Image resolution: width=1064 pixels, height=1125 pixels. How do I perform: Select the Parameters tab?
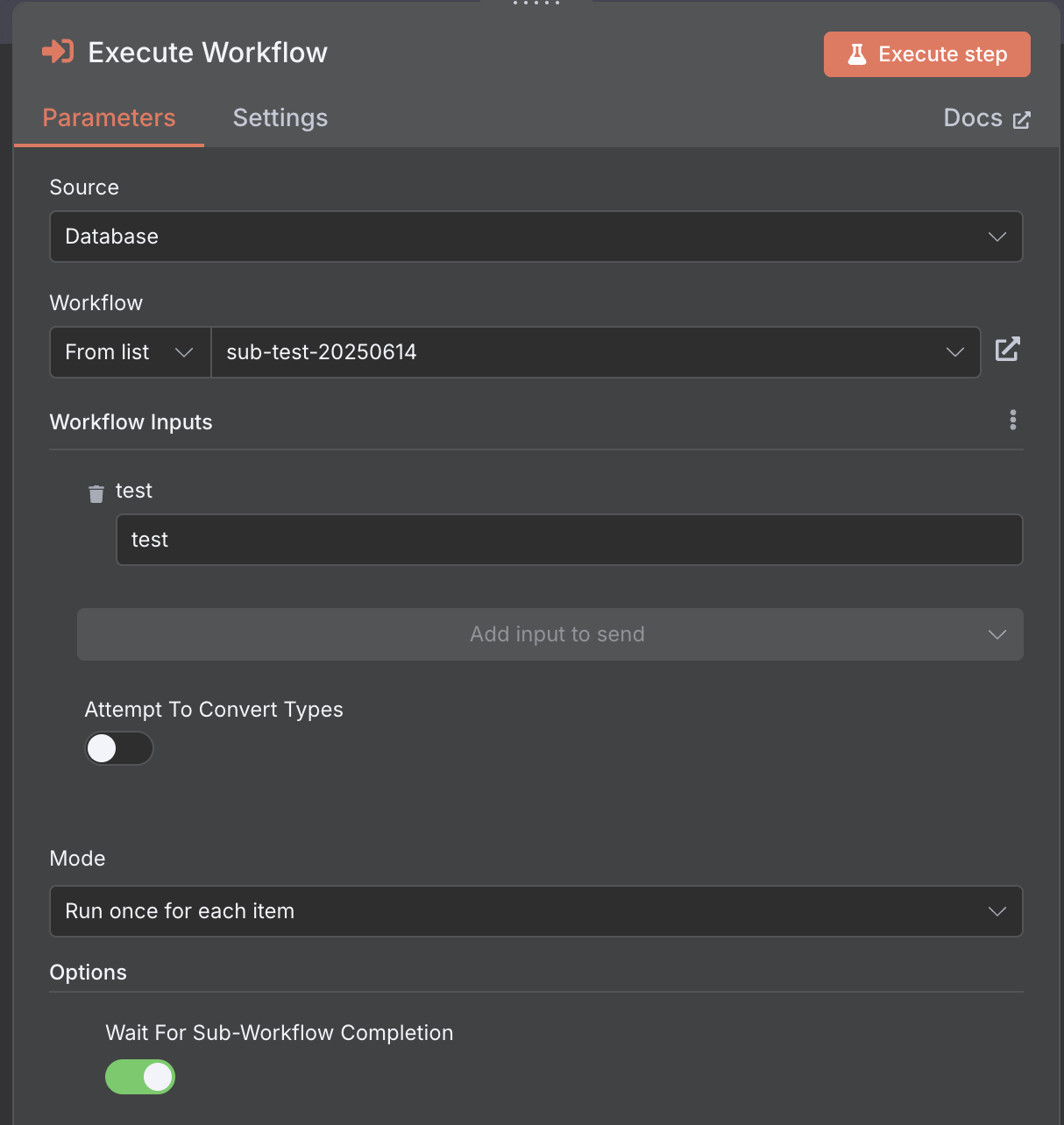point(109,118)
